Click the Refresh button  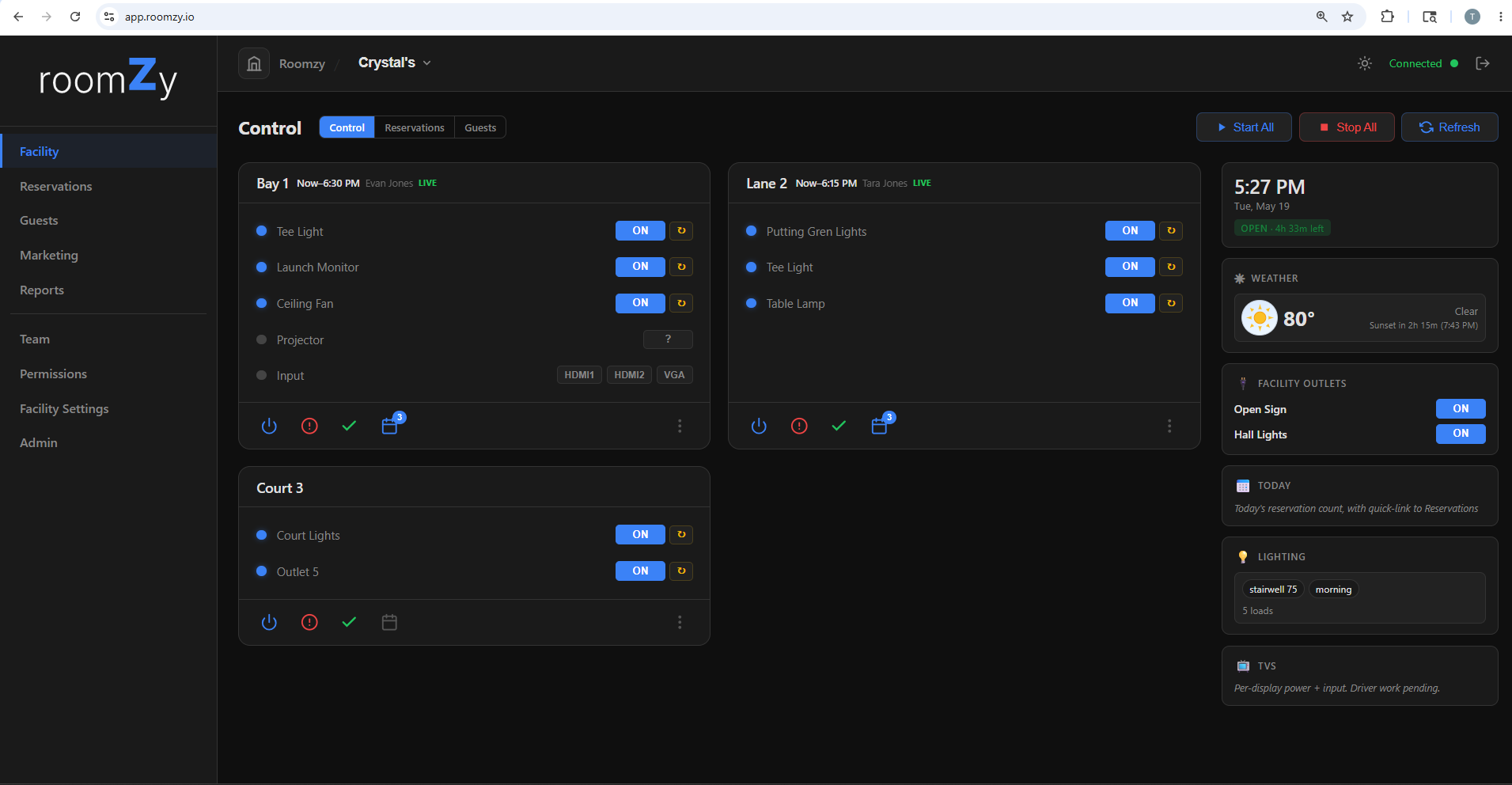point(1449,127)
